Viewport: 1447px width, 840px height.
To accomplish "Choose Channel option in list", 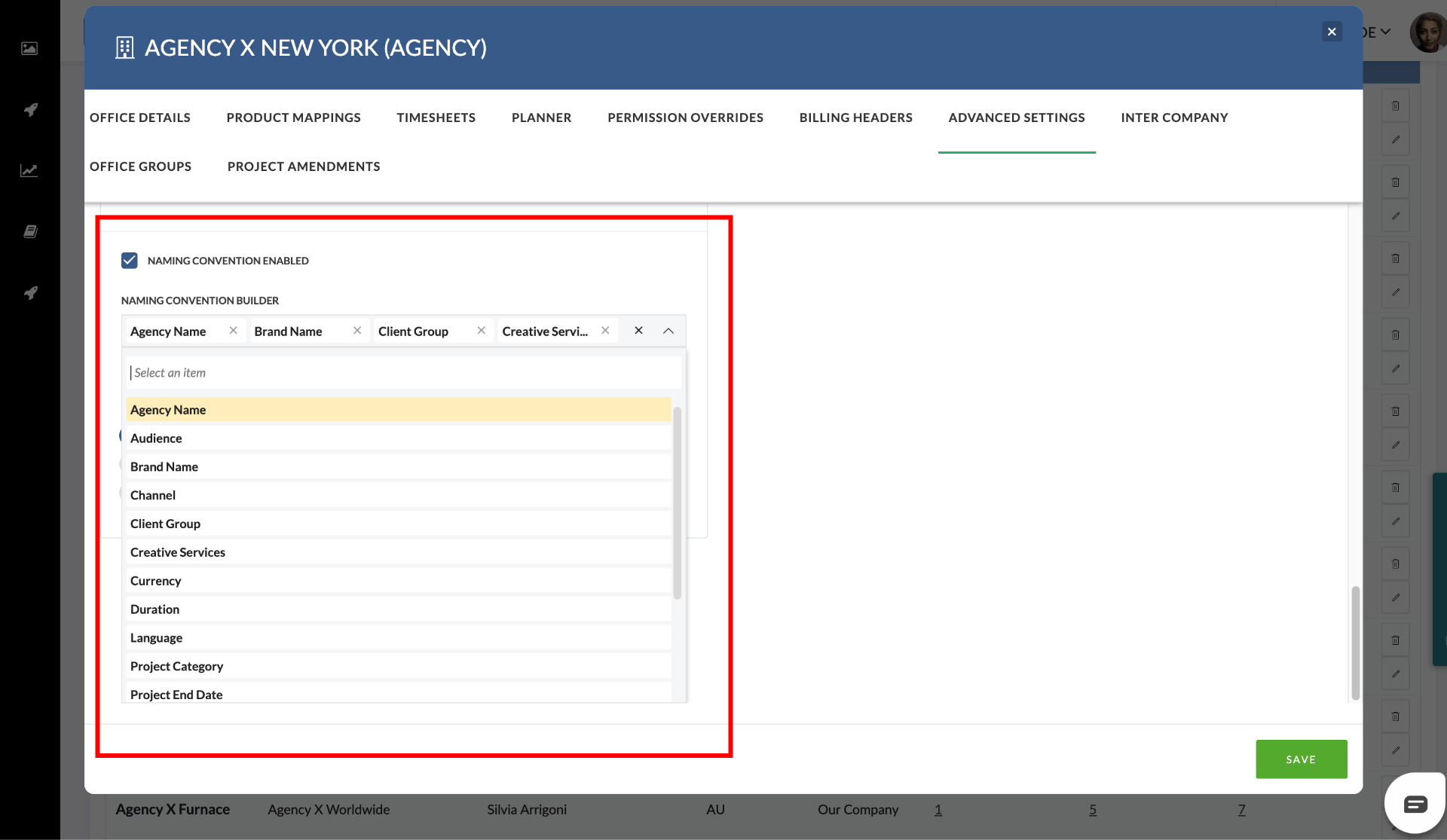I will (399, 496).
